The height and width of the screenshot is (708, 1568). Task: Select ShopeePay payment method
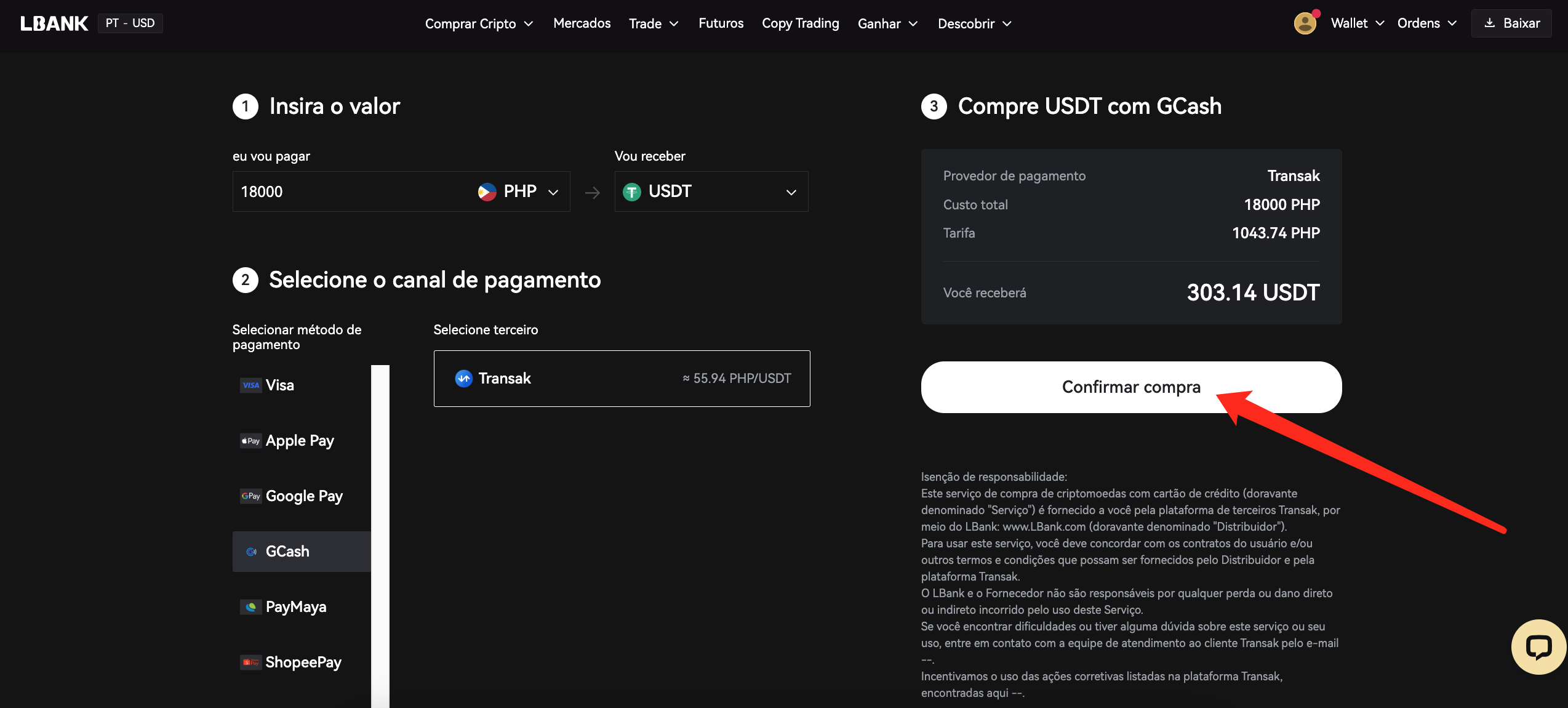(302, 662)
